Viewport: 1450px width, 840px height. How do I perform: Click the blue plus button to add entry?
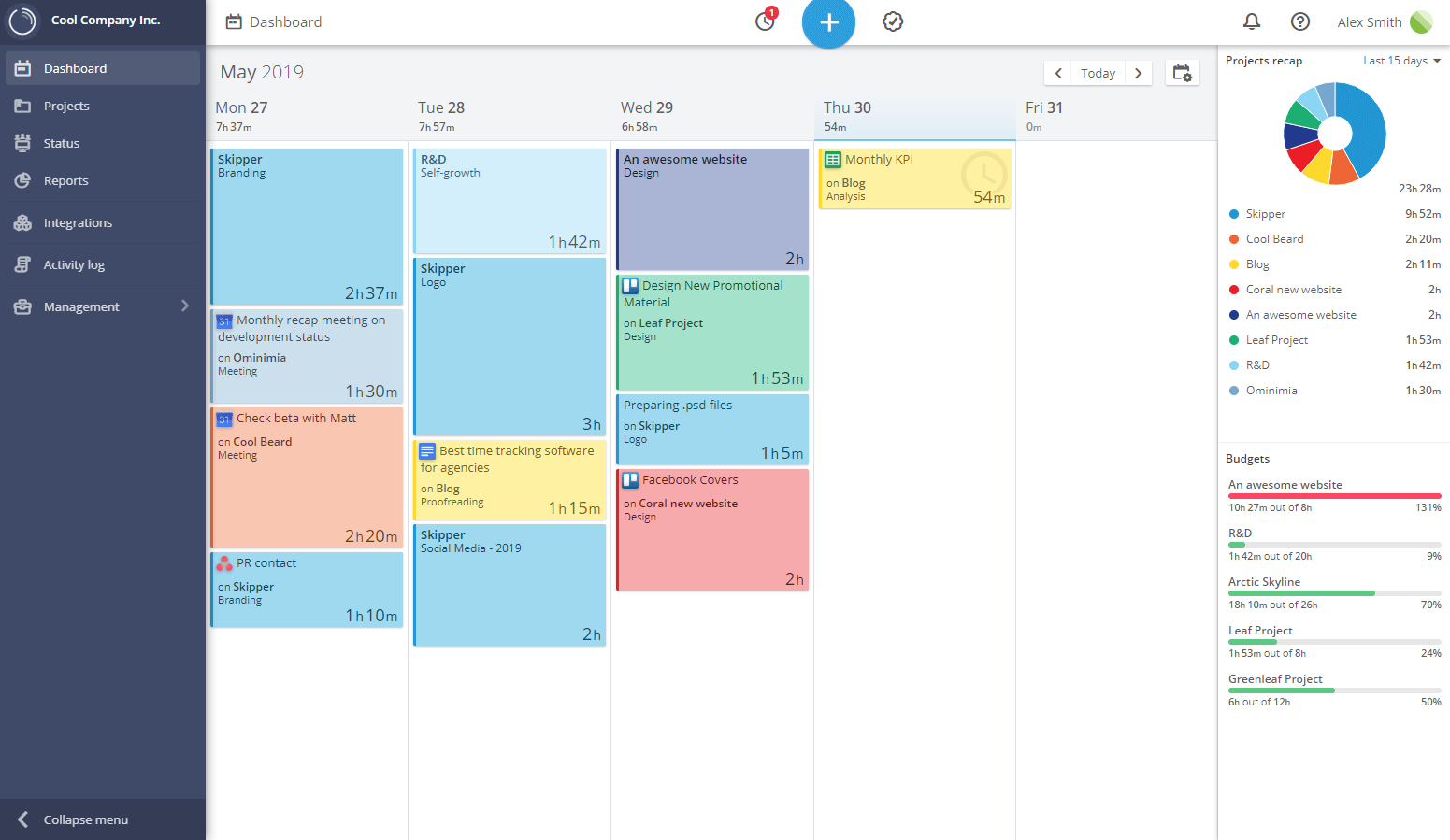[828, 21]
